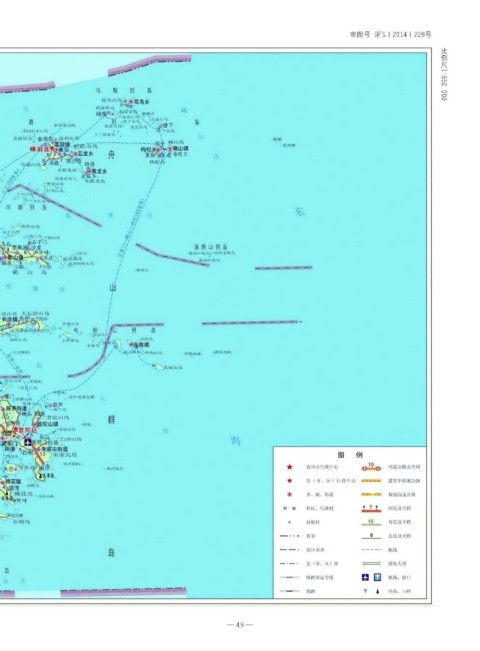Image resolution: width=480 pixels, height=651 pixels.
Task: Click the blue wharf symbol in the legend
Action: tap(365, 591)
